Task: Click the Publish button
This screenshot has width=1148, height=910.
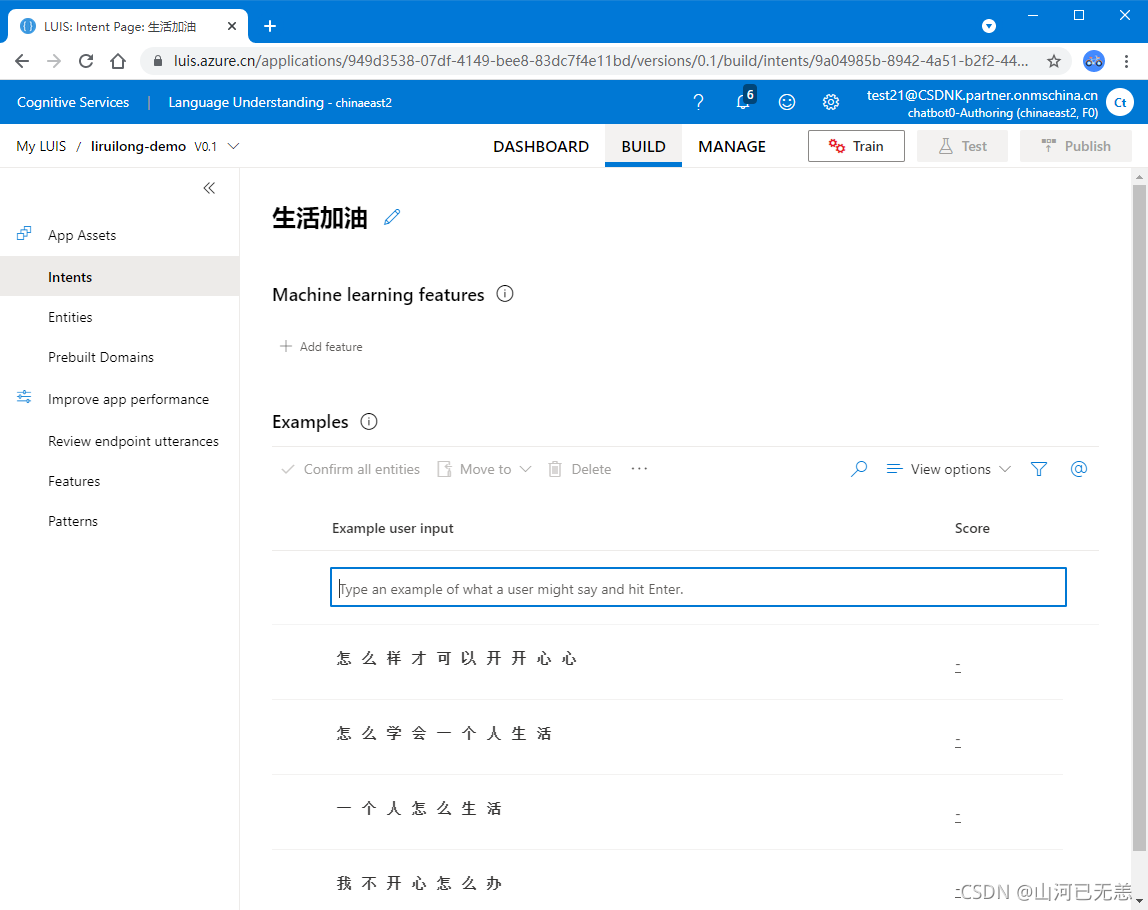Action: tap(1076, 146)
